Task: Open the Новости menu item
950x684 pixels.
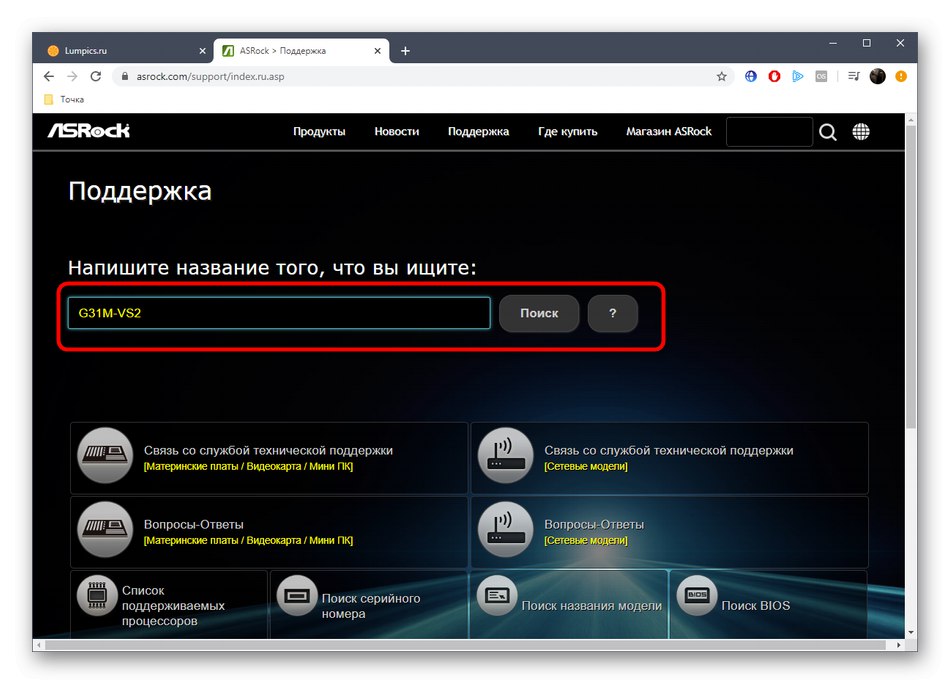Action: point(397,131)
